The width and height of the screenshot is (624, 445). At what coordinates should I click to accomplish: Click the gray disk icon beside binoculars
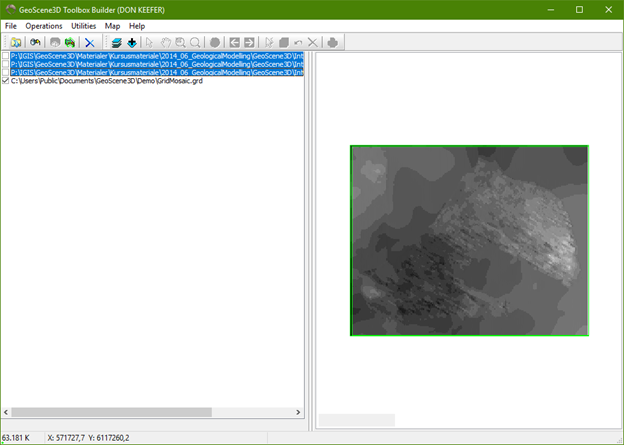pos(55,42)
